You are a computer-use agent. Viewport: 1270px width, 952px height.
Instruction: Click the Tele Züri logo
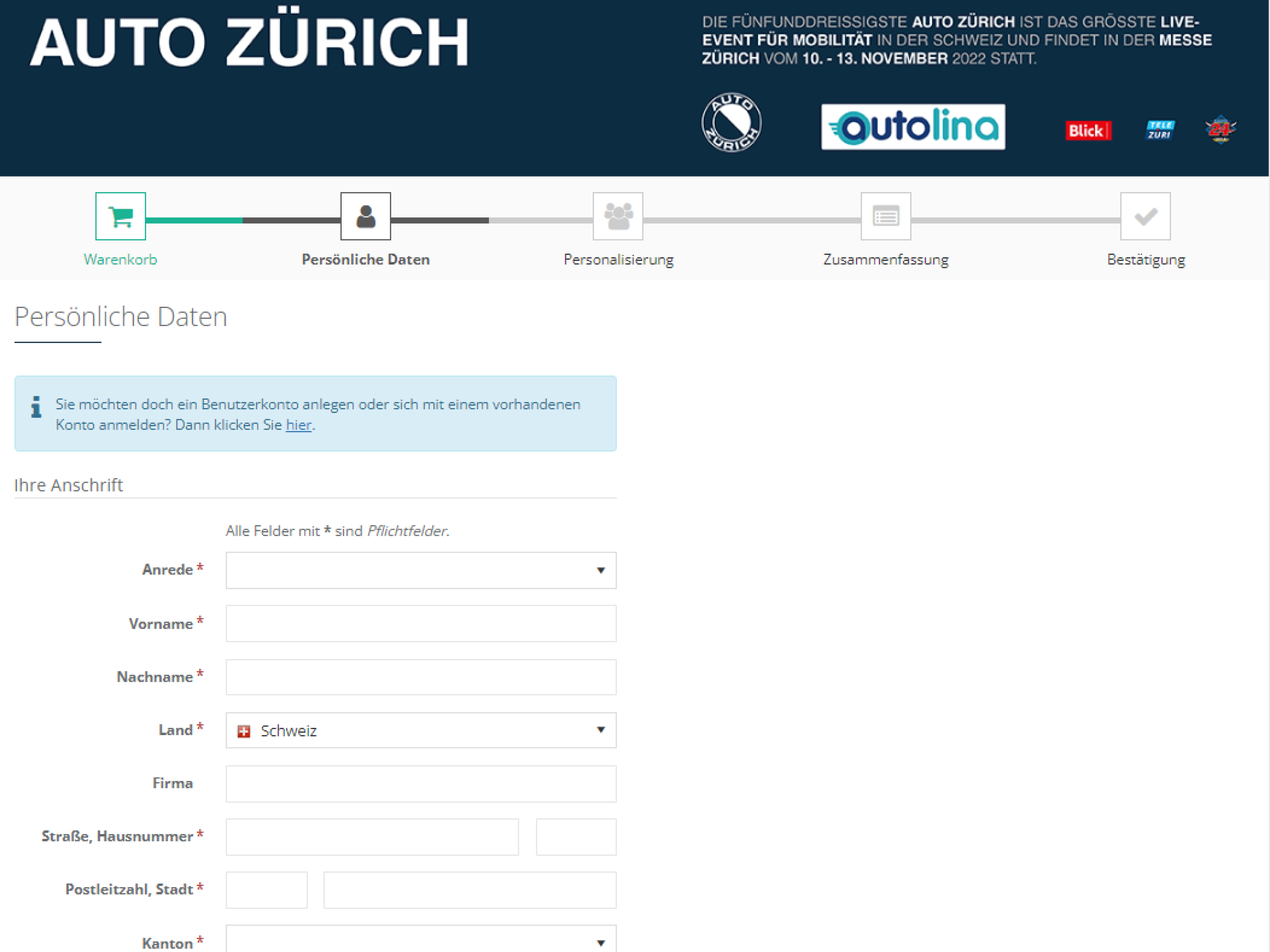coord(1160,130)
